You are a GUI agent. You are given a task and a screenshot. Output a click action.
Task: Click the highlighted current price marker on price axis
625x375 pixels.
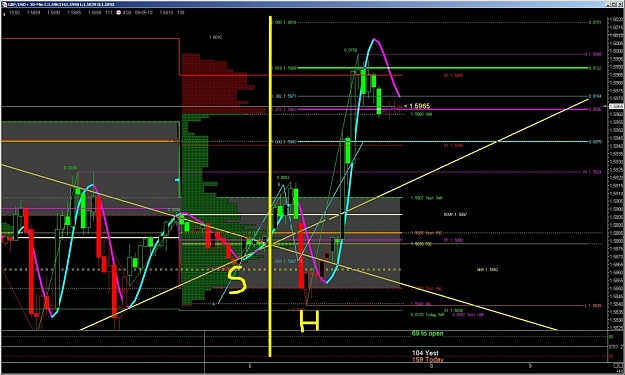click(617, 106)
